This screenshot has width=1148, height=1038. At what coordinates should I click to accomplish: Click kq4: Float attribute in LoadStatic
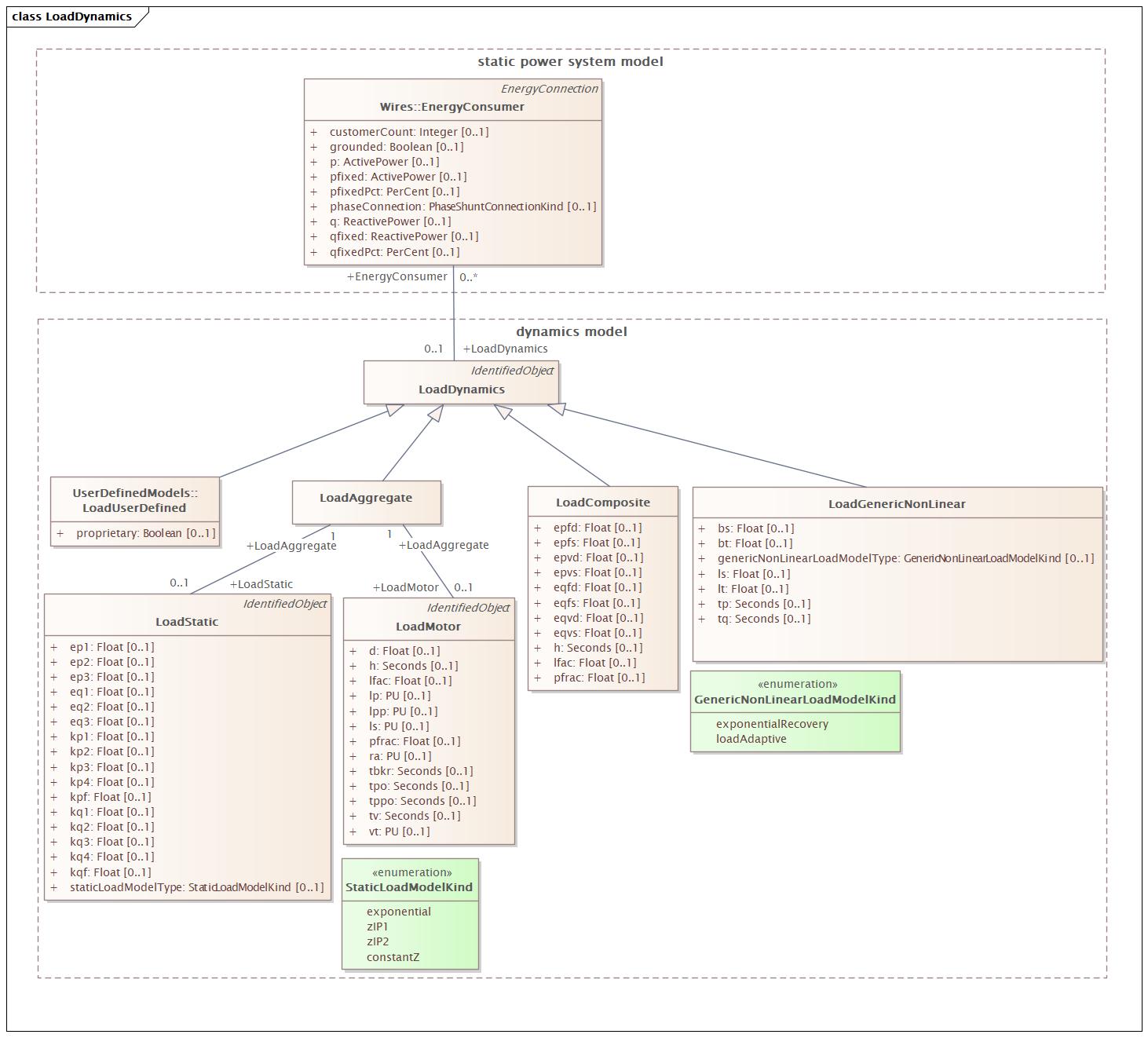(x=112, y=857)
